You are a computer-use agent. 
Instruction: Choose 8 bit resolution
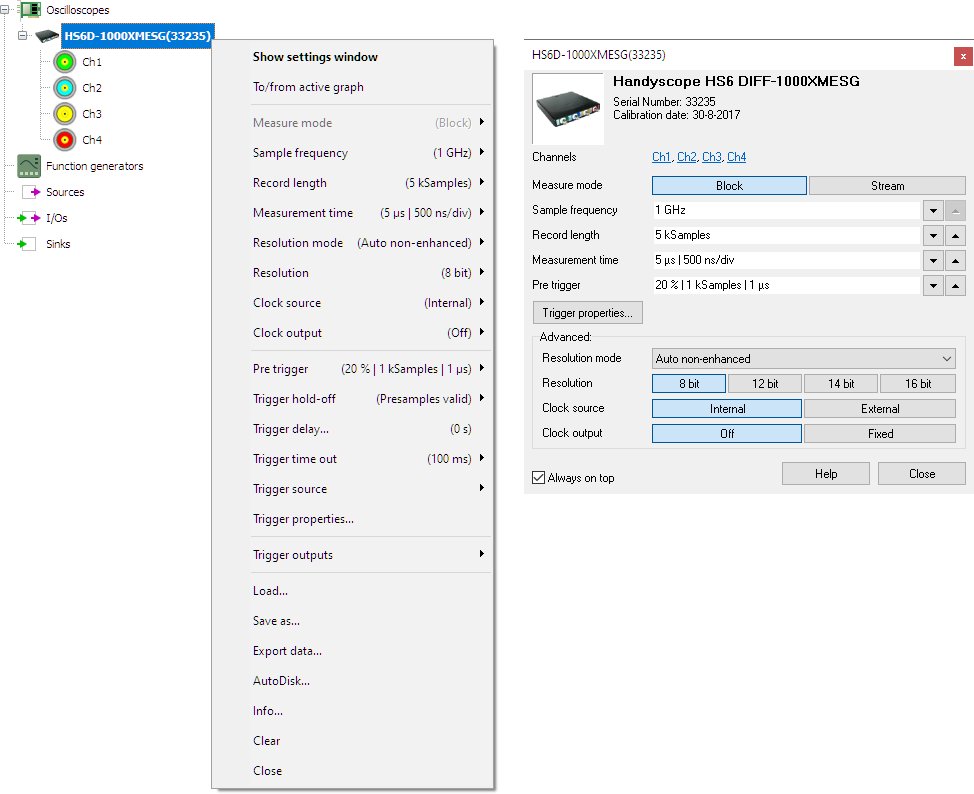click(x=689, y=384)
